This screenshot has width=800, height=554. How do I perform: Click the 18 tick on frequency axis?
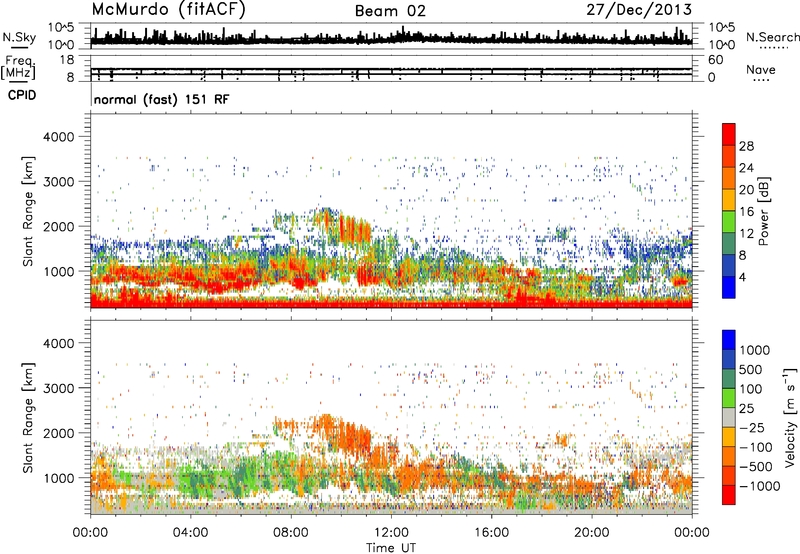pos(67,60)
